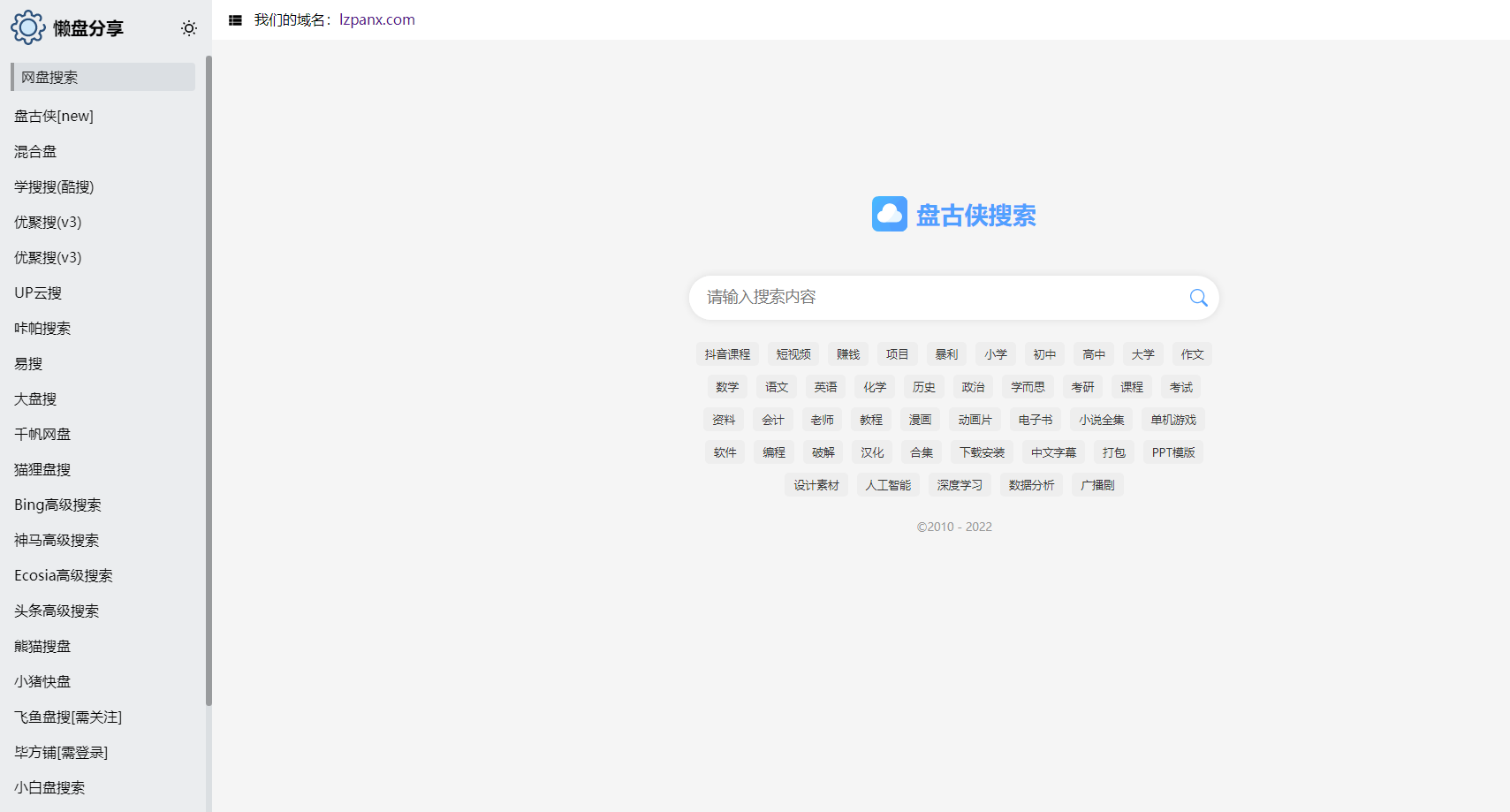
Task: Click the 项目 keyword tag
Action: [898, 354]
